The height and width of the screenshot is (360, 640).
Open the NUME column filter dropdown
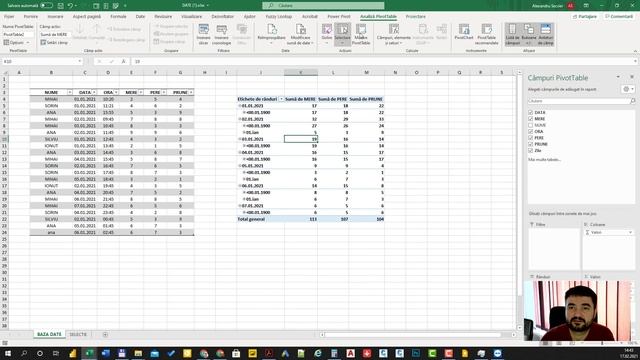pyautogui.click(x=69, y=93)
